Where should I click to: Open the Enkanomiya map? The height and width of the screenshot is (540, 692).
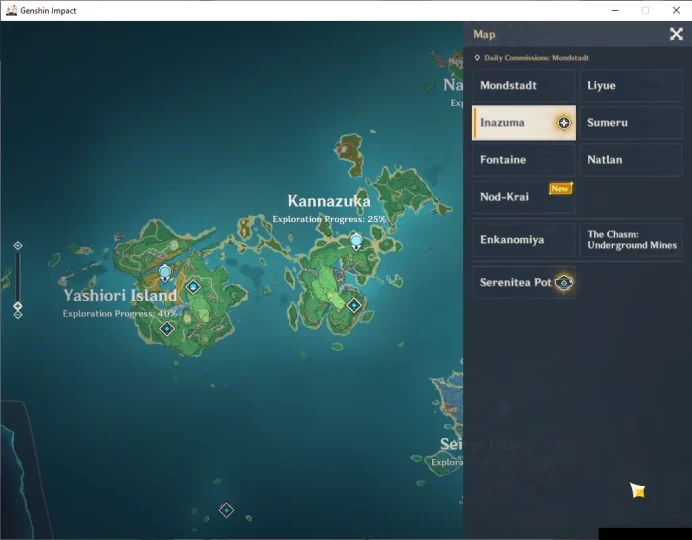[x=524, y=240]
